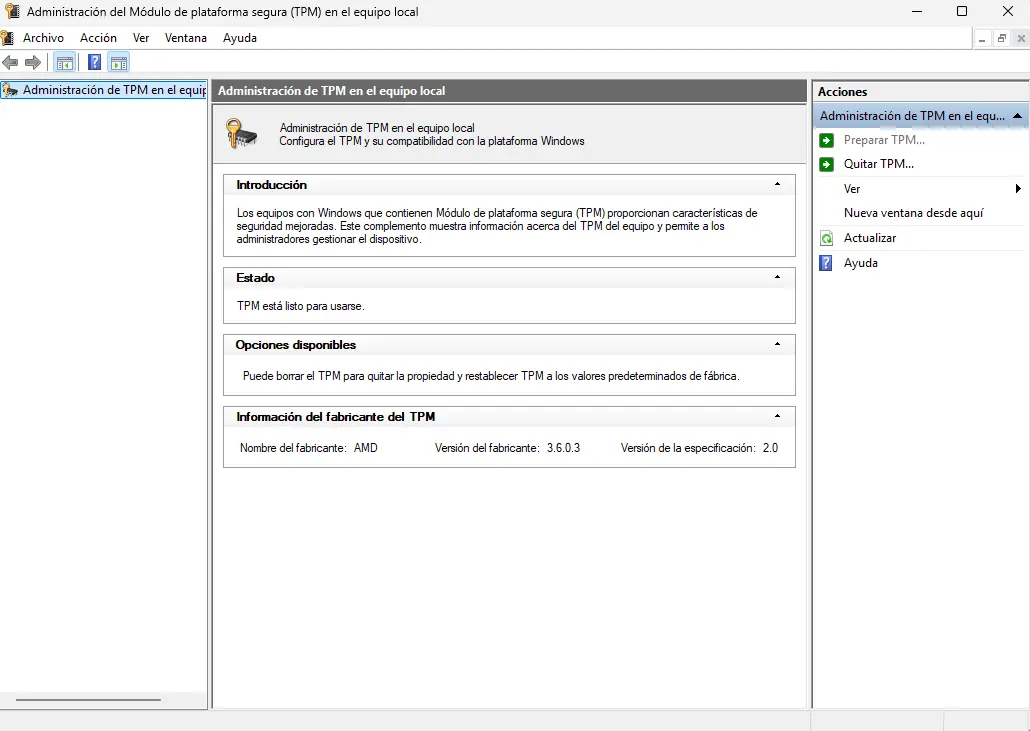Image resolution: width=1030 pixels, height=731 pixels.
Task: Collapse the Estado section
Action: point(778,277)
